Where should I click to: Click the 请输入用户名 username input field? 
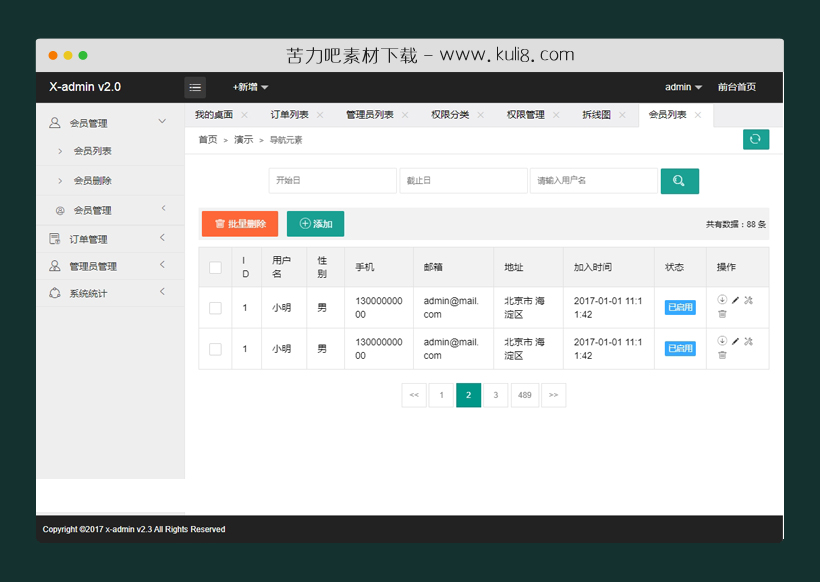click(594, 181)
